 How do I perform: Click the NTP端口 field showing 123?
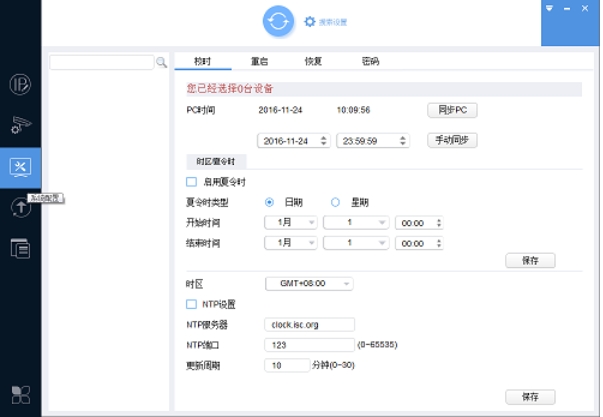(x=309, y=345)
